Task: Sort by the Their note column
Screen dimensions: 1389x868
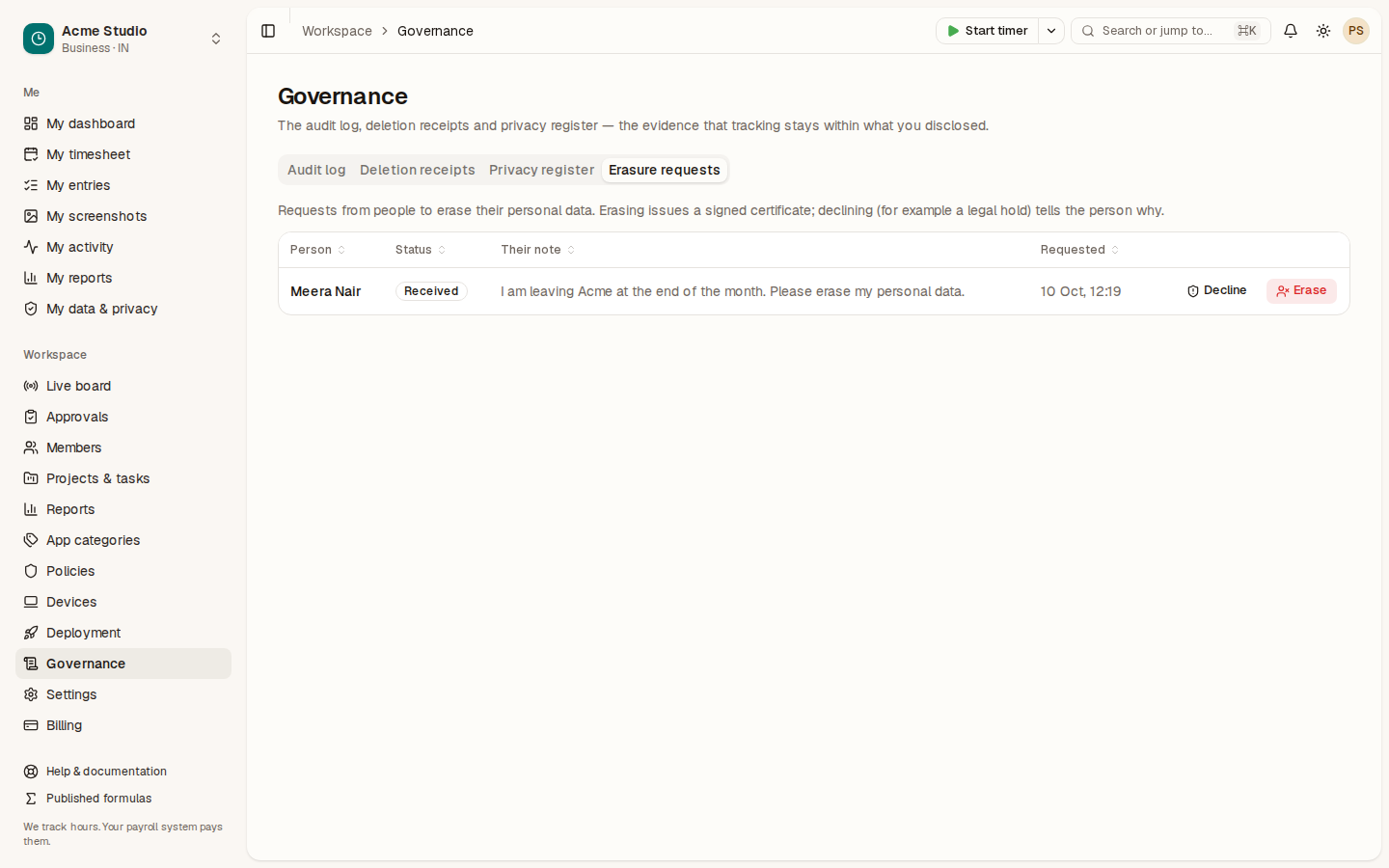Action: (x=537, y=250)
